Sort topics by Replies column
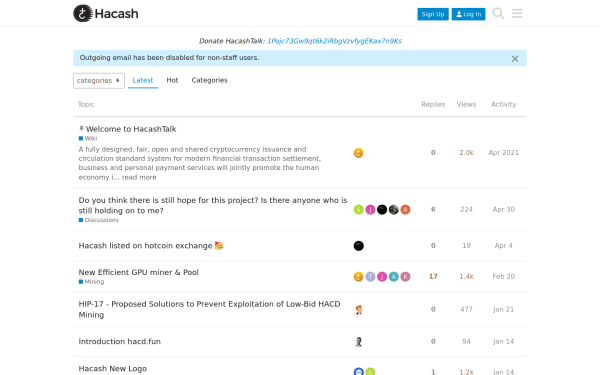Screen dimensions: 600x375 [433, 104]
